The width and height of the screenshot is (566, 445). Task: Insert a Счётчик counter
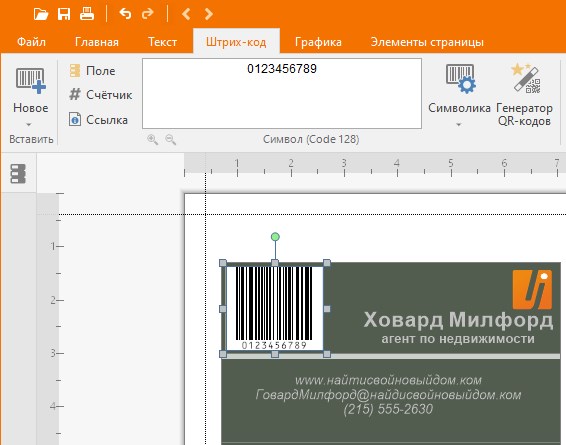[100, 95]
